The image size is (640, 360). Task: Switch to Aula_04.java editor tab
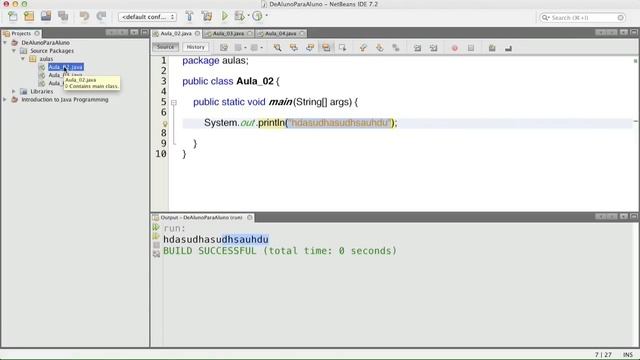(281, 33)
